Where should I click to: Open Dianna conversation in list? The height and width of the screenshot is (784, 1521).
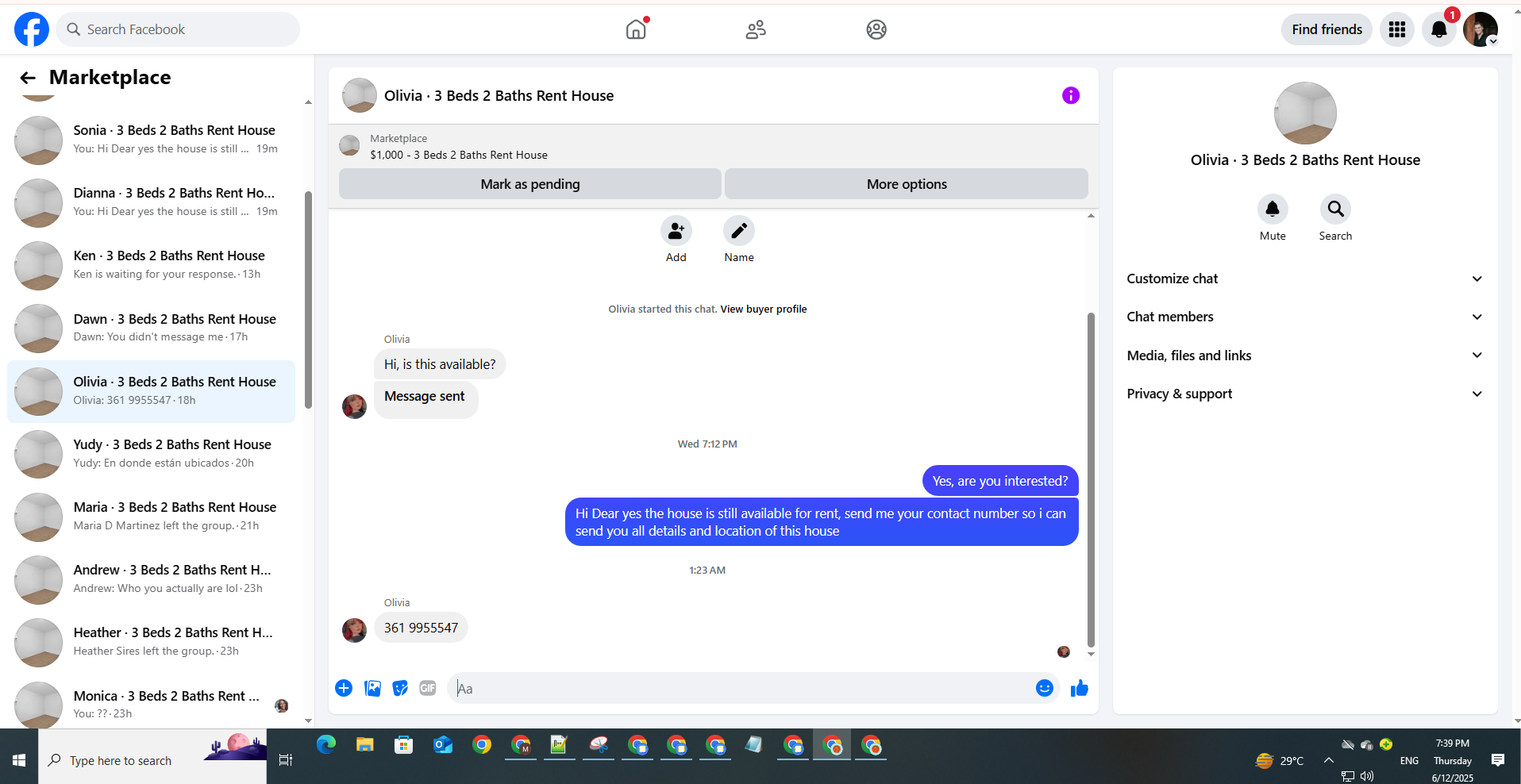[151, 202]
